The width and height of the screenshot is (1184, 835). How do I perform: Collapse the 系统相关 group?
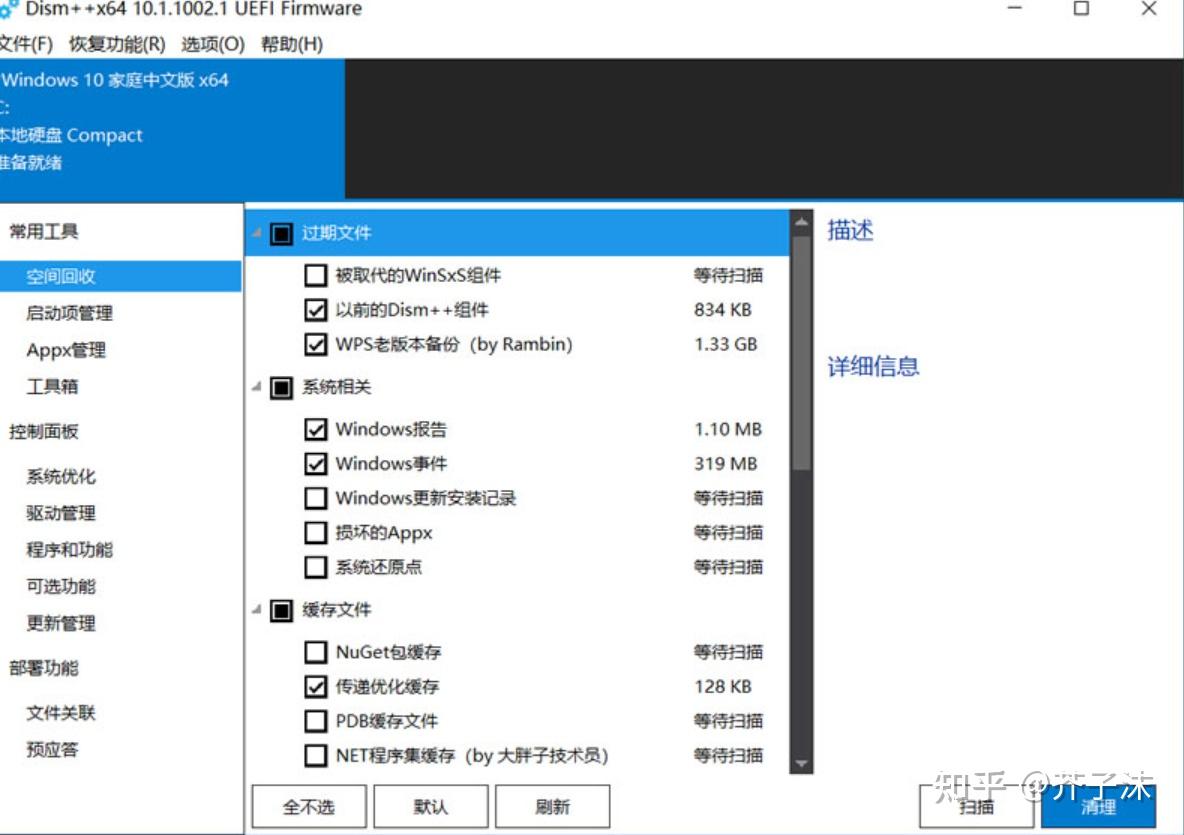257,387
